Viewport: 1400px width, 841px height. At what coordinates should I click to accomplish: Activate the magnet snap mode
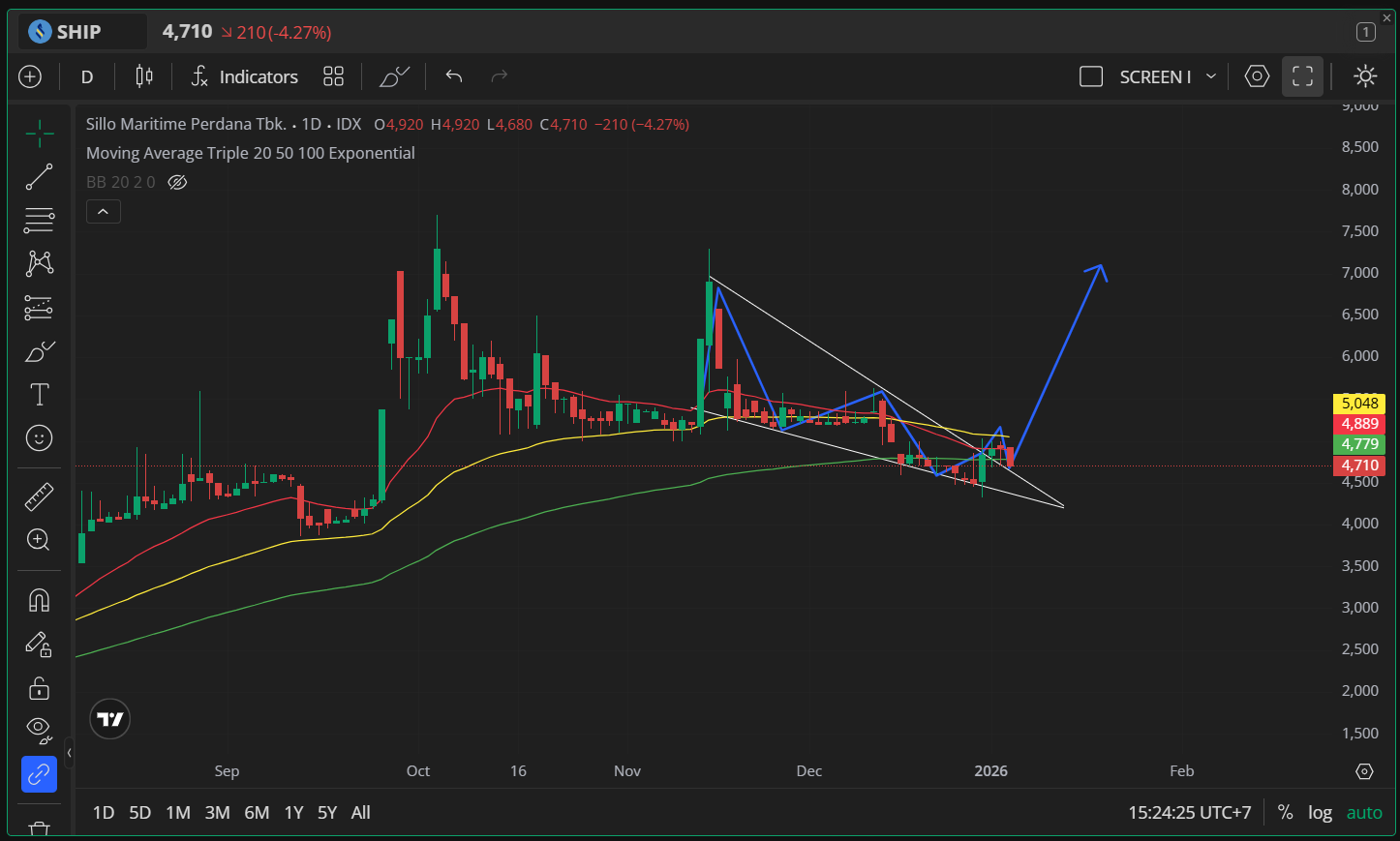[x=39, y=601]
